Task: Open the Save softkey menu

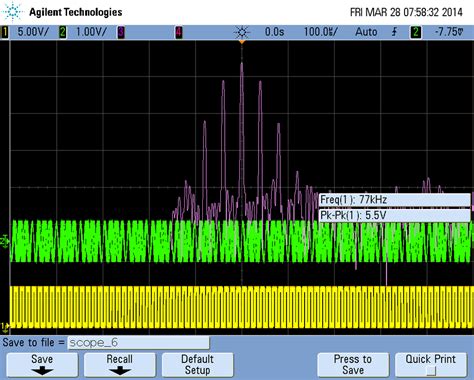Action: click(42, 365)
